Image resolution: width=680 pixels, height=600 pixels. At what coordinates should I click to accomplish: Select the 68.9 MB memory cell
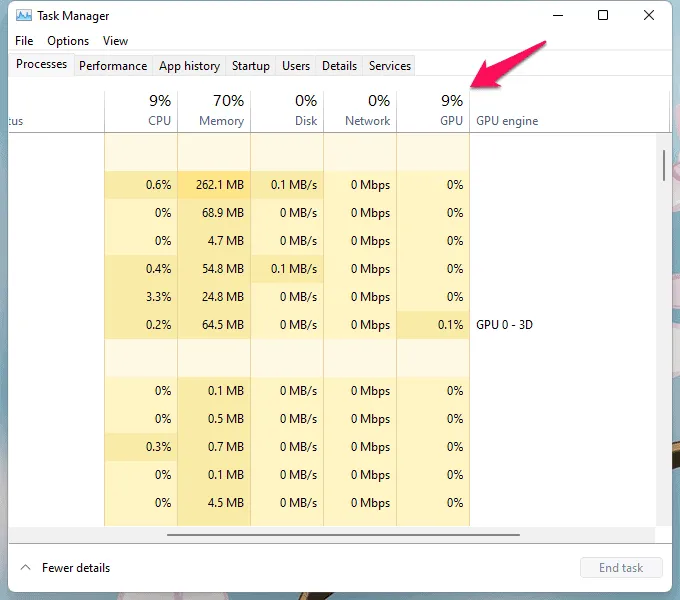[x=214, y=213]
